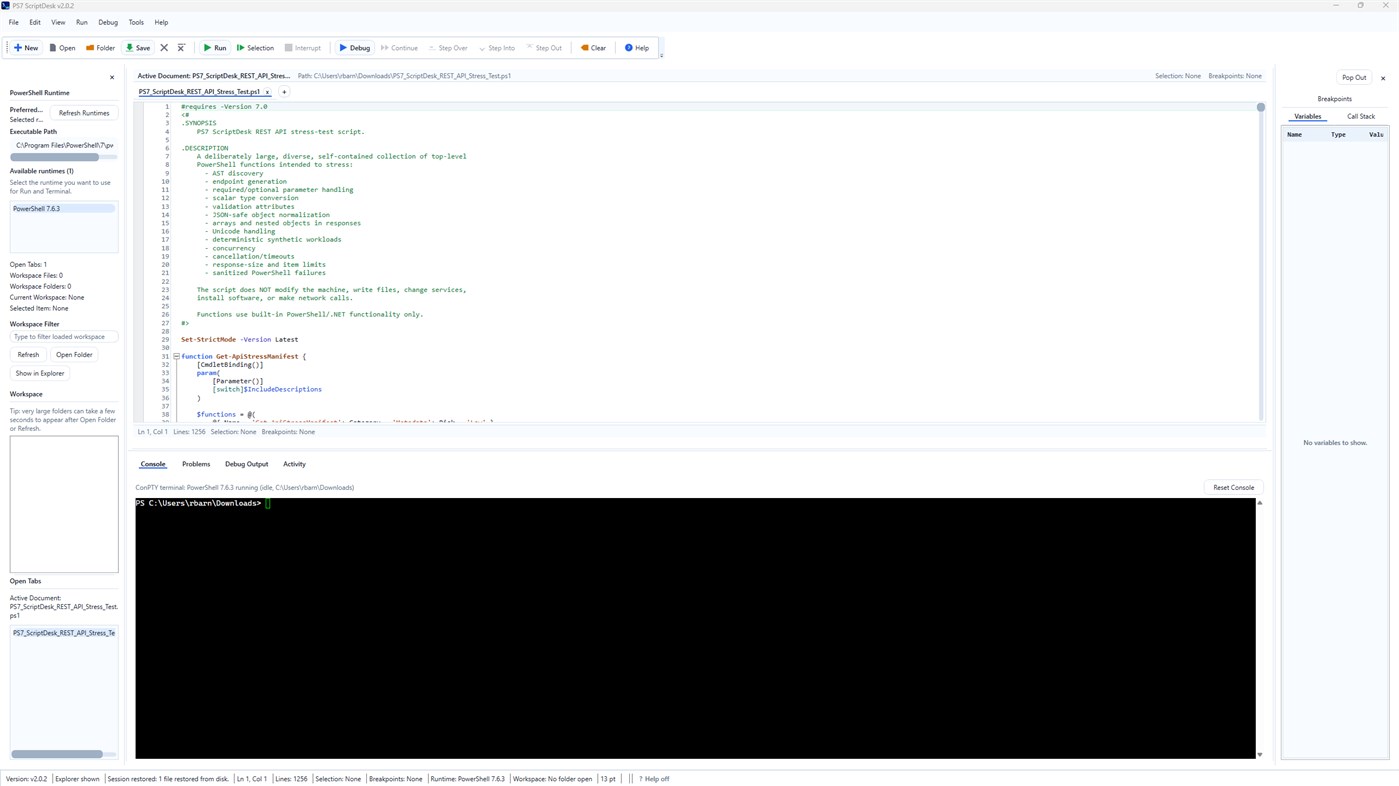The image size is (1399, 786).
Task: Click the Open Folder button
Action: [74, 355]
